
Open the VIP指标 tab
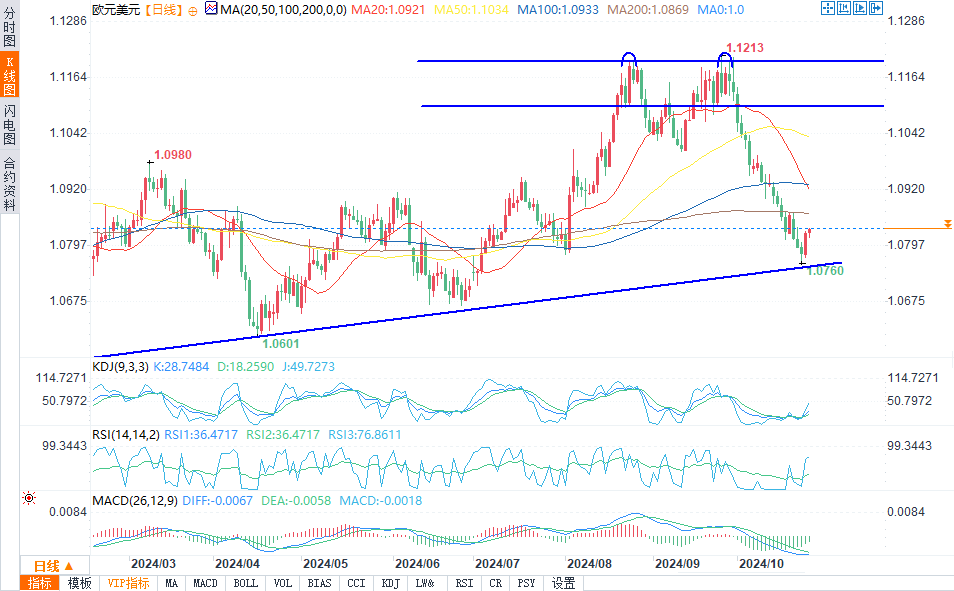click(x=128, y=583)
